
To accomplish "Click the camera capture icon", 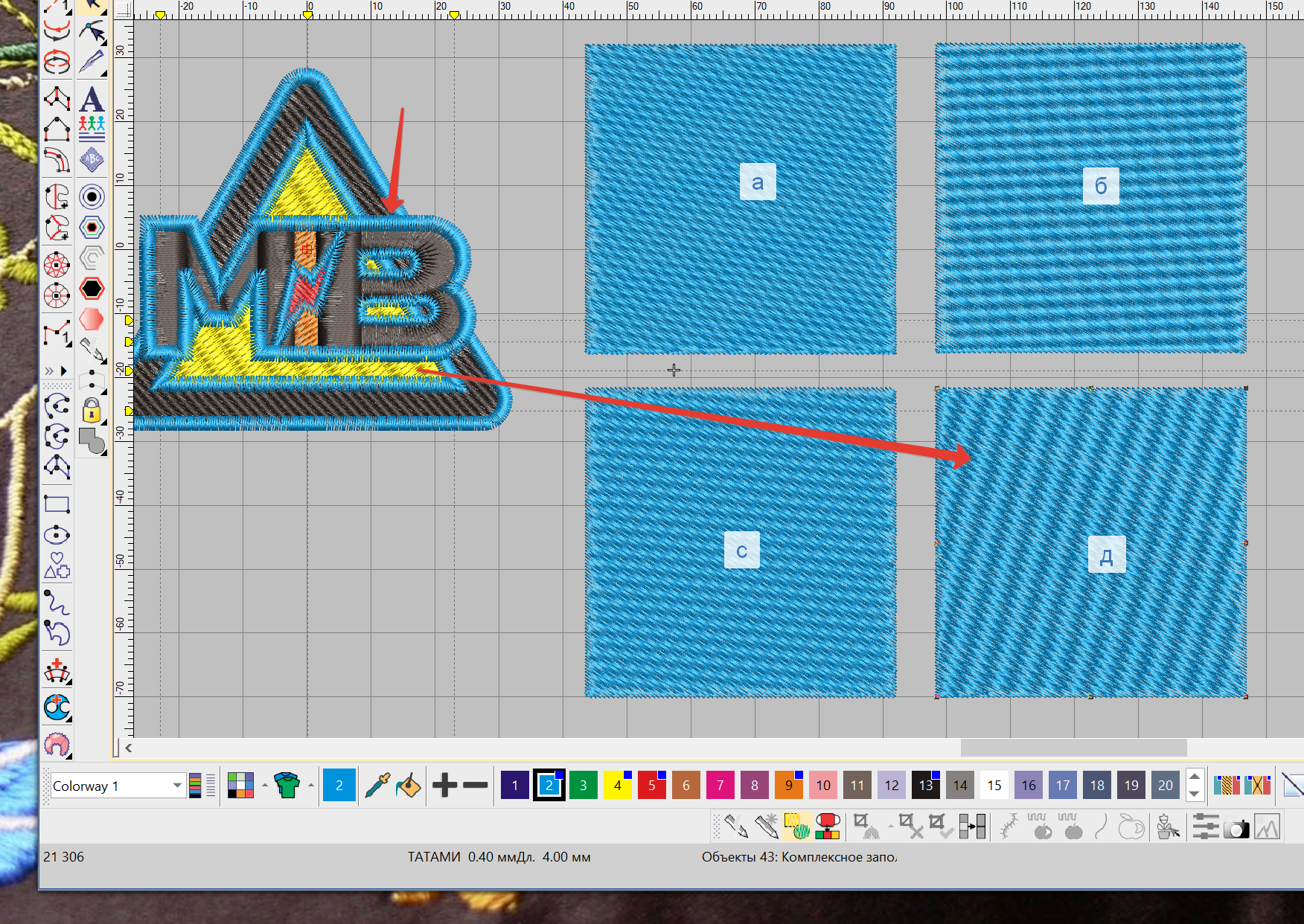I will 1236,827.
